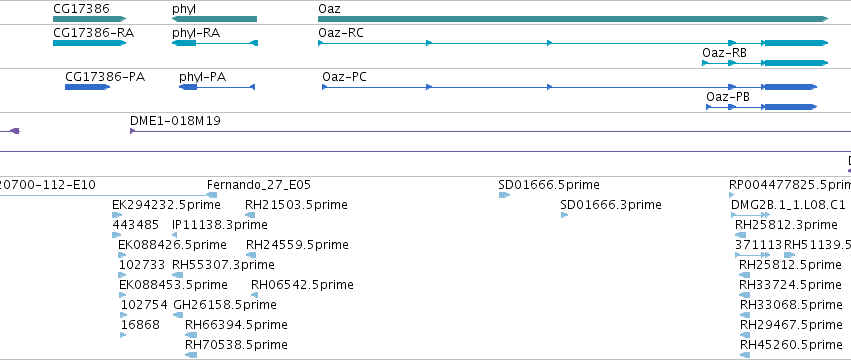Click the GH26158.5prime label
Image resolution: width=851 pixels, height=360 pixels.
[225, 305]
